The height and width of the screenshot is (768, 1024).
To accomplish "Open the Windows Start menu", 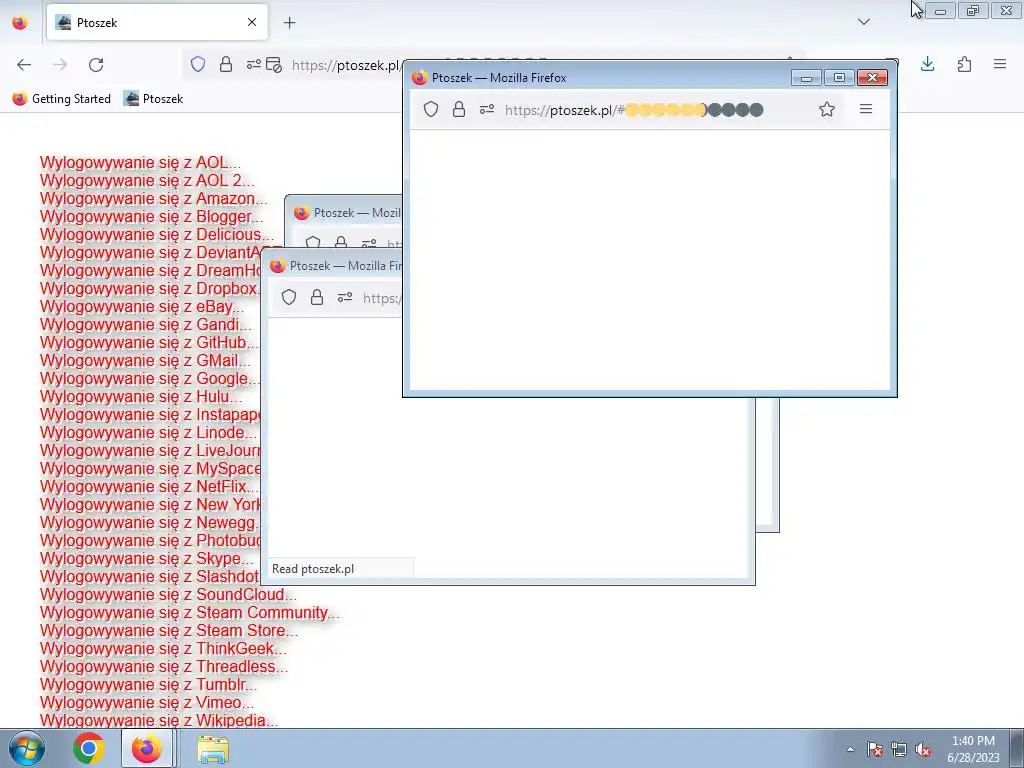I will [x=25, y=748].
